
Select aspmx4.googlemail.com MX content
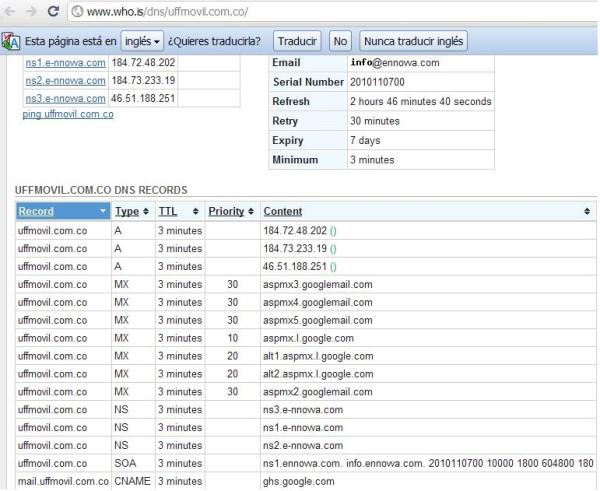pos(318,303)
